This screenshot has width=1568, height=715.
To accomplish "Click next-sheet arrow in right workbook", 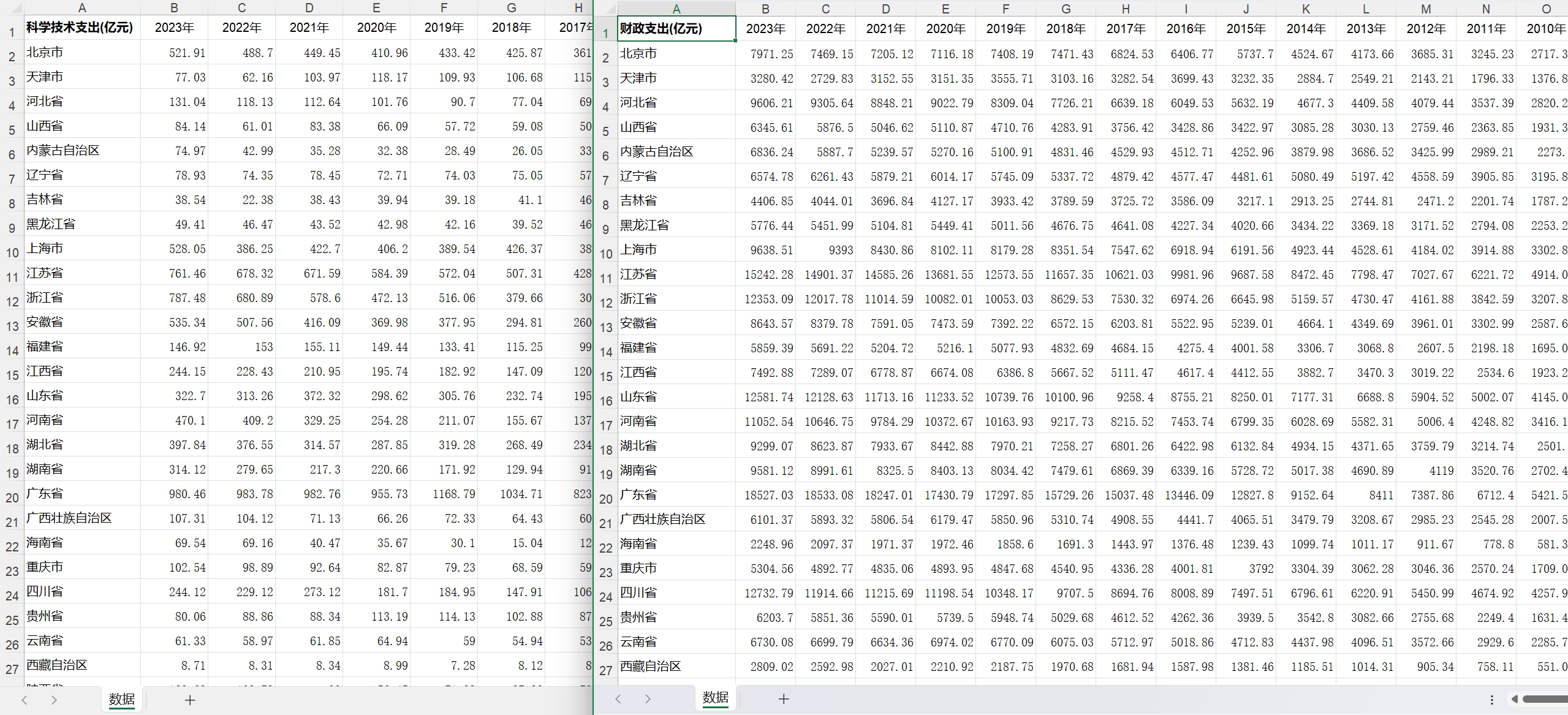I will [648, 698].
